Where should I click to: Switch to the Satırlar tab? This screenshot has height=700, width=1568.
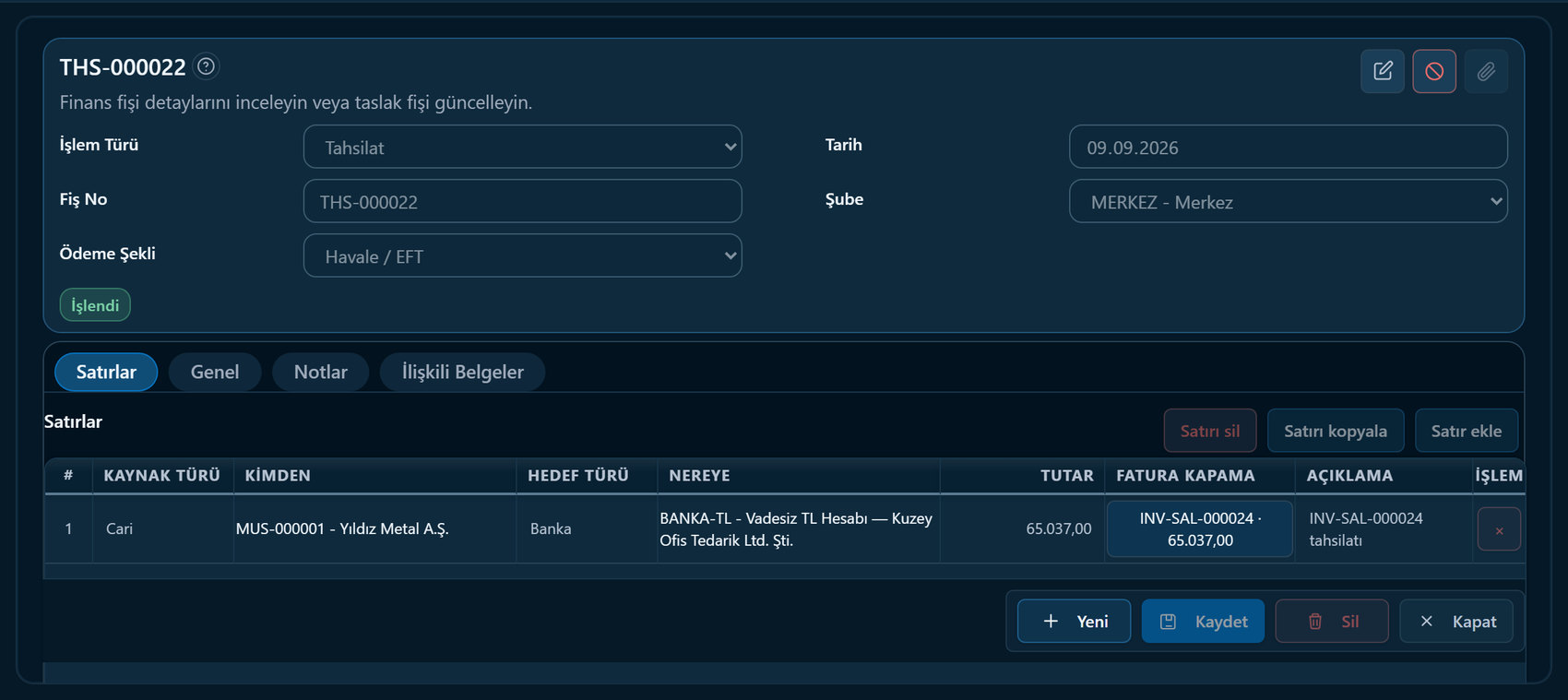point(106,372)
